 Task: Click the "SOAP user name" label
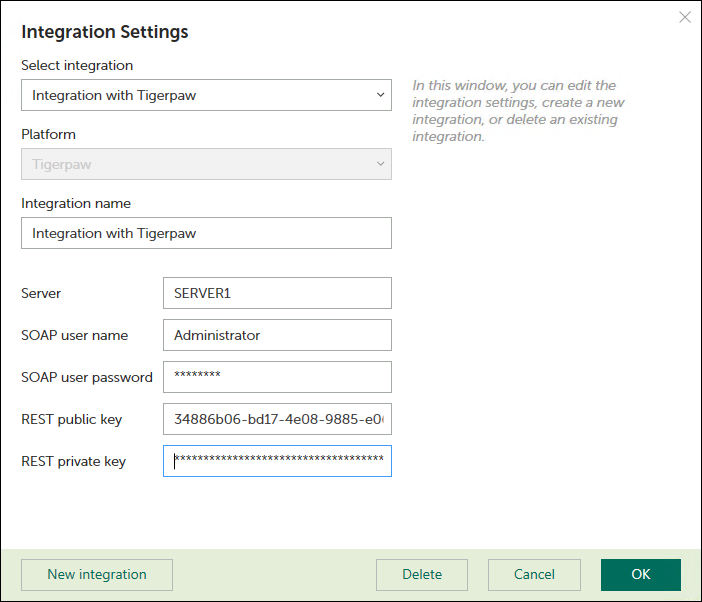(x=75, y=336)
